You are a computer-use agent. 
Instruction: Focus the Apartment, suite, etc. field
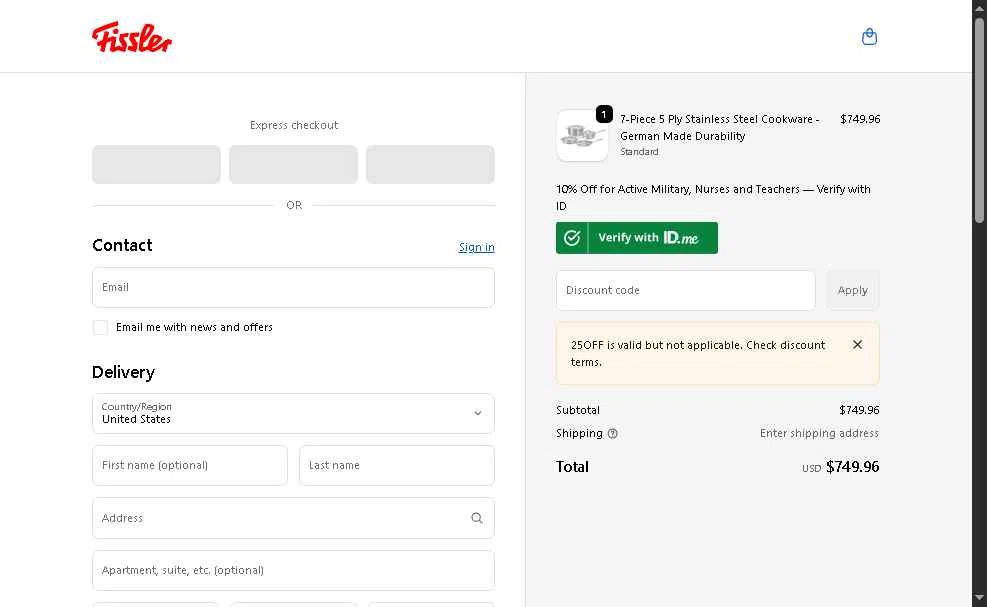point(293,570)
